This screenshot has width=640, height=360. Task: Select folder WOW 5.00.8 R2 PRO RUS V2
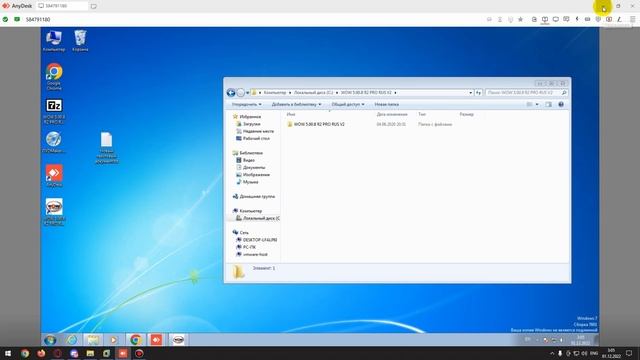[x=316, y=124]
